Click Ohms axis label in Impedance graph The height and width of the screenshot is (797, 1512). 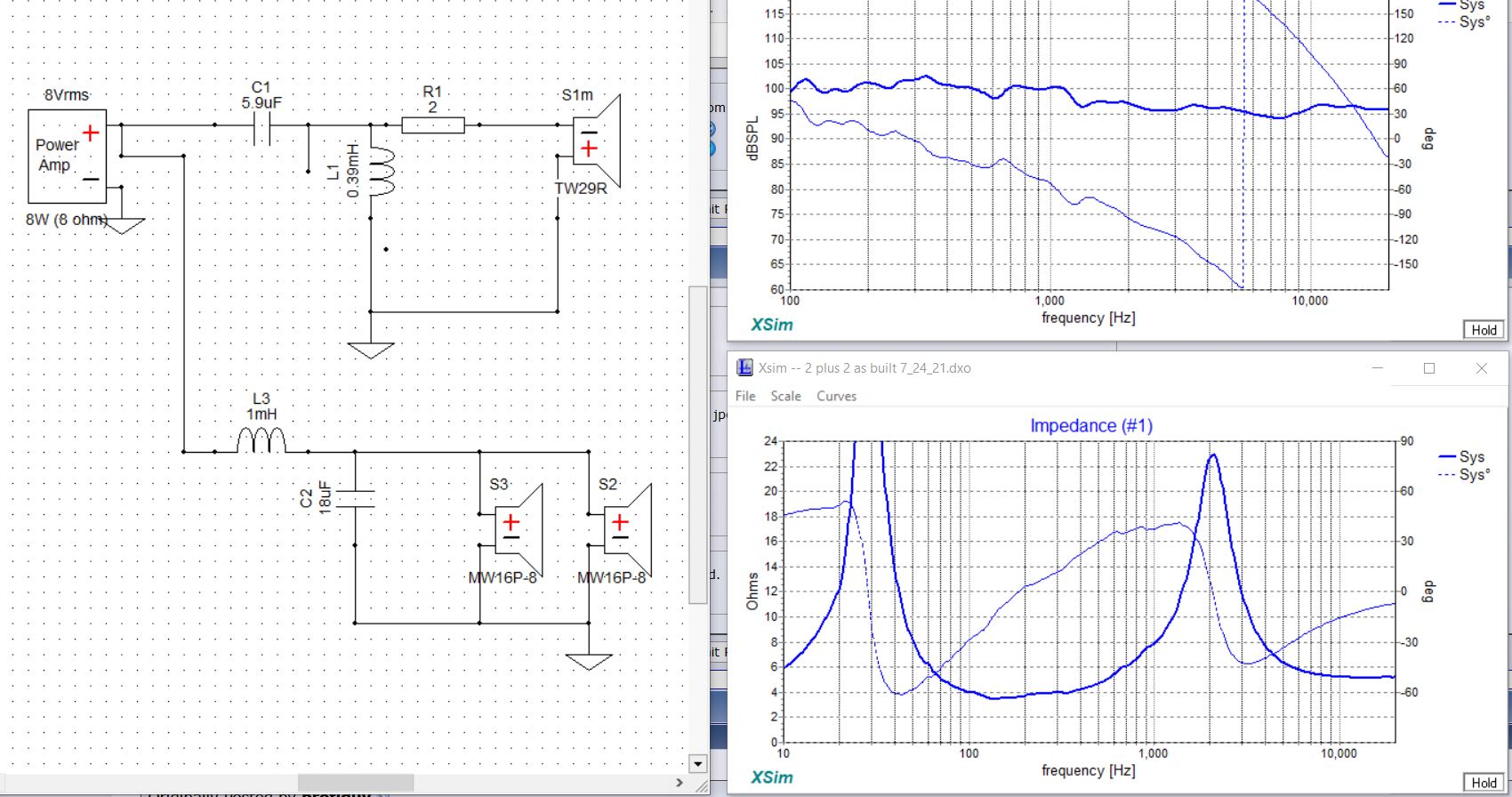[752, 591]
